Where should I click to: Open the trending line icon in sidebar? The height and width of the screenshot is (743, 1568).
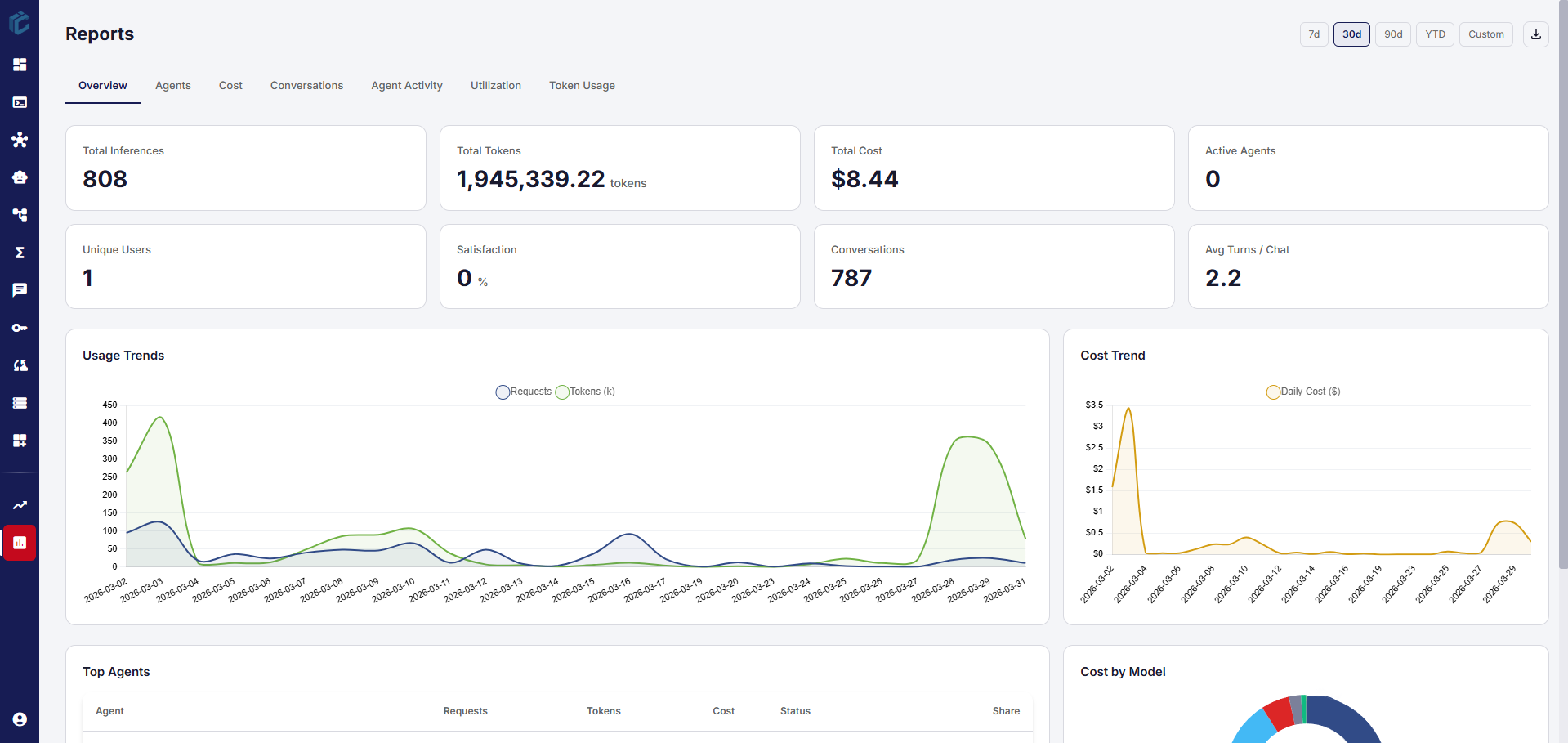click(x=20, y=505)
